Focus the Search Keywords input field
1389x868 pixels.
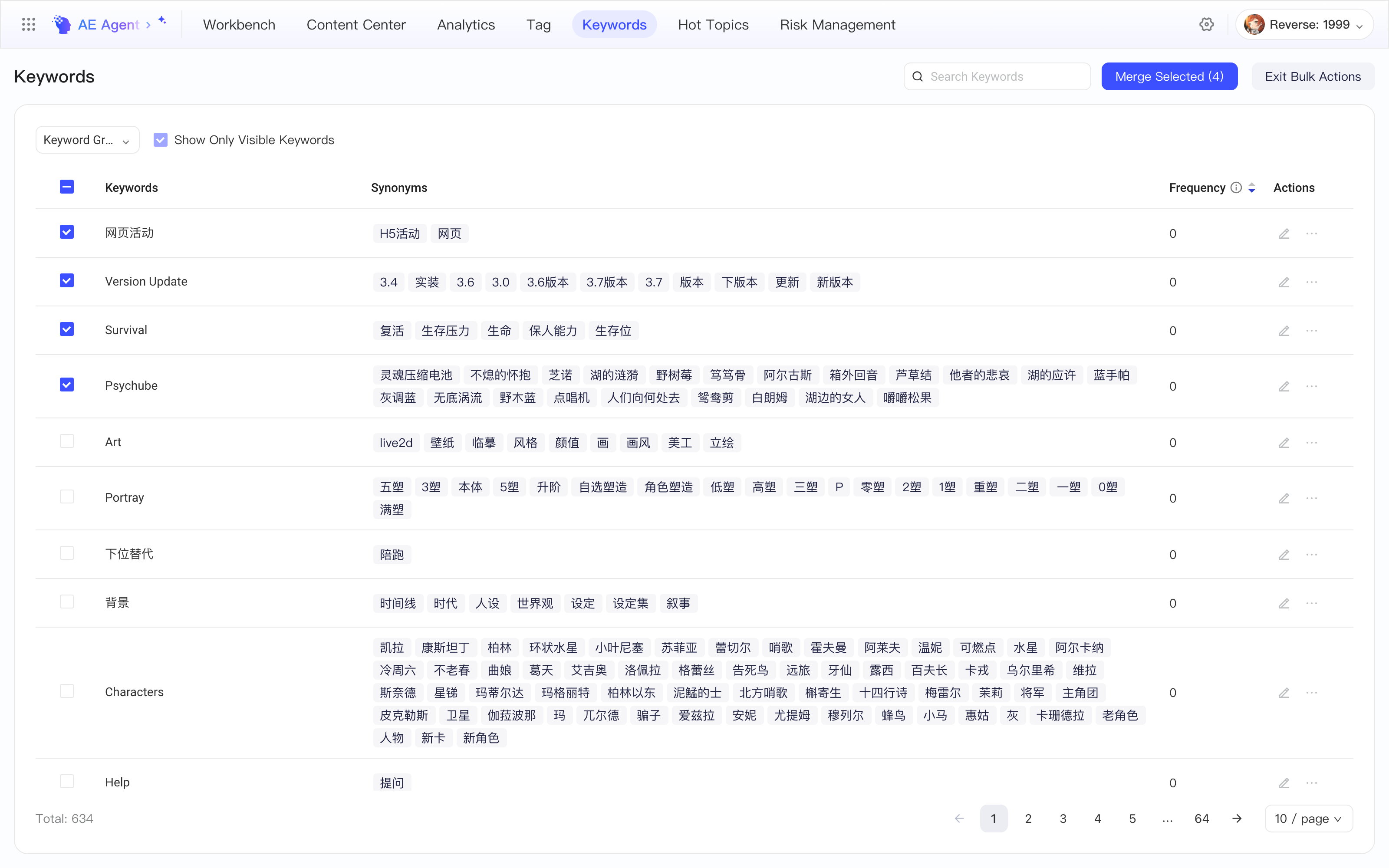coord(997,76)
